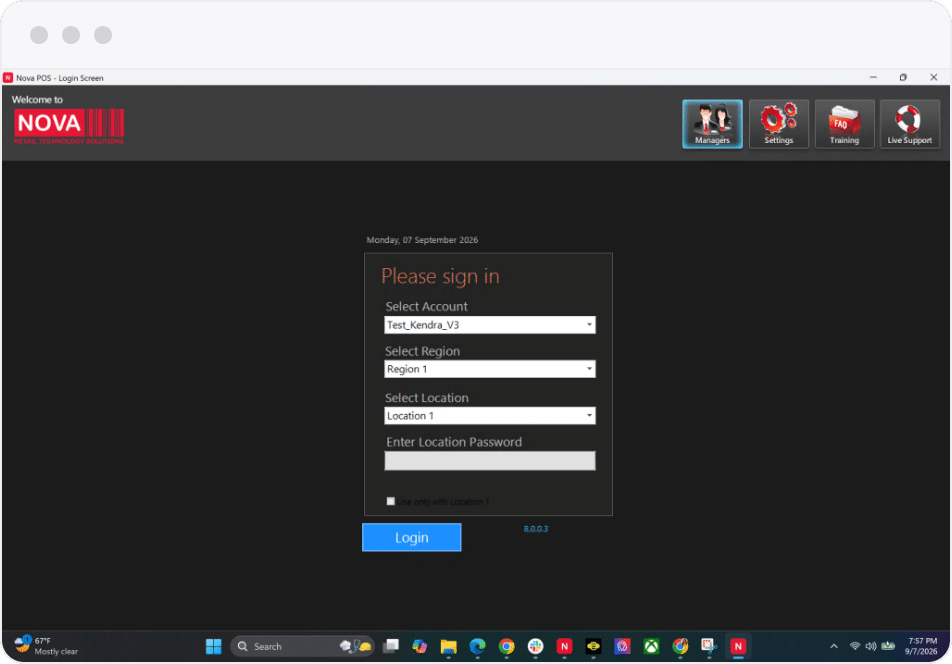The height and width of the screenshot is (664, 952).
Task: Click the 'Welcome to' text
Action: click(37, 100)
